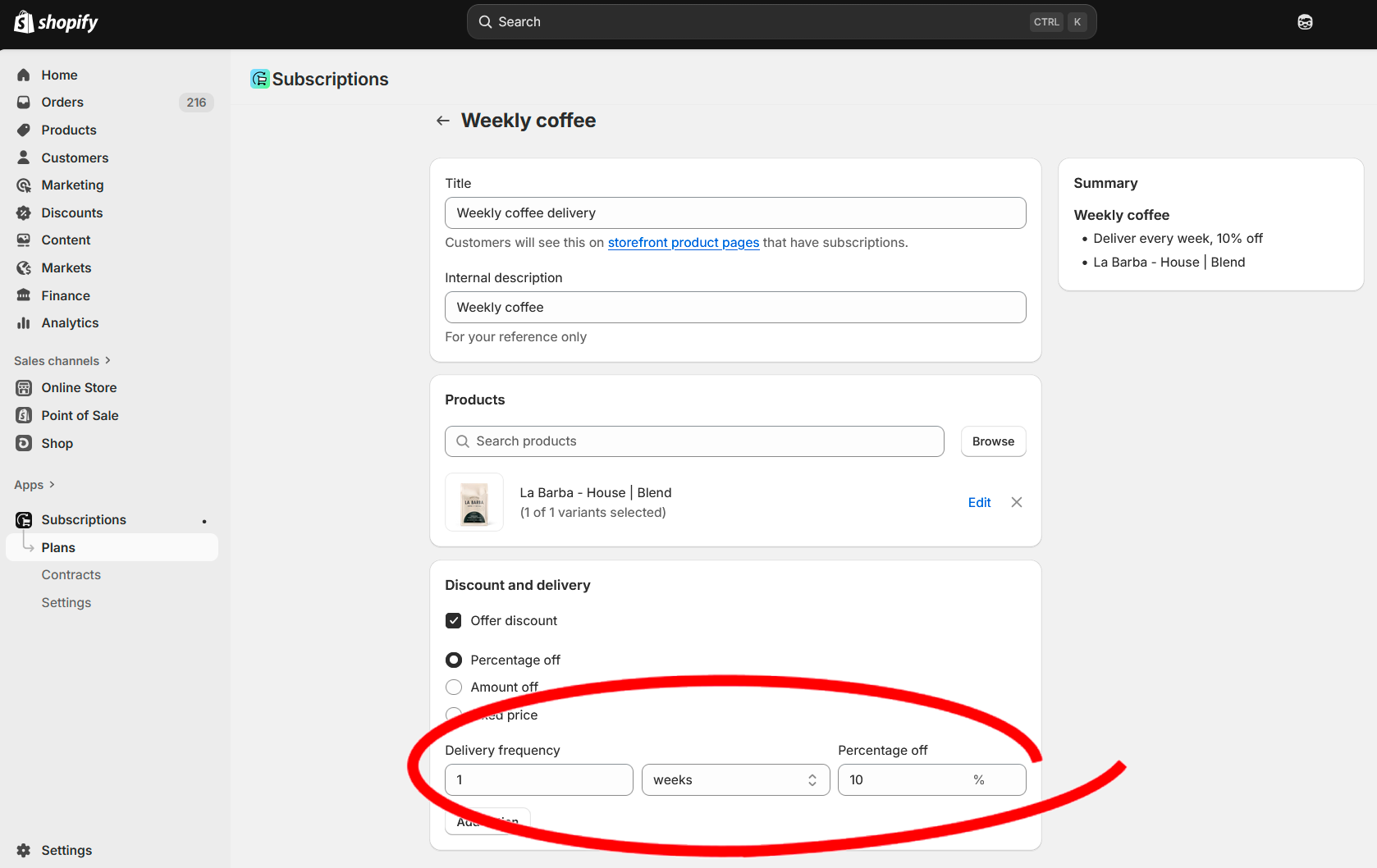
Task: Click the Browse products button
Action: pos(993,441)
